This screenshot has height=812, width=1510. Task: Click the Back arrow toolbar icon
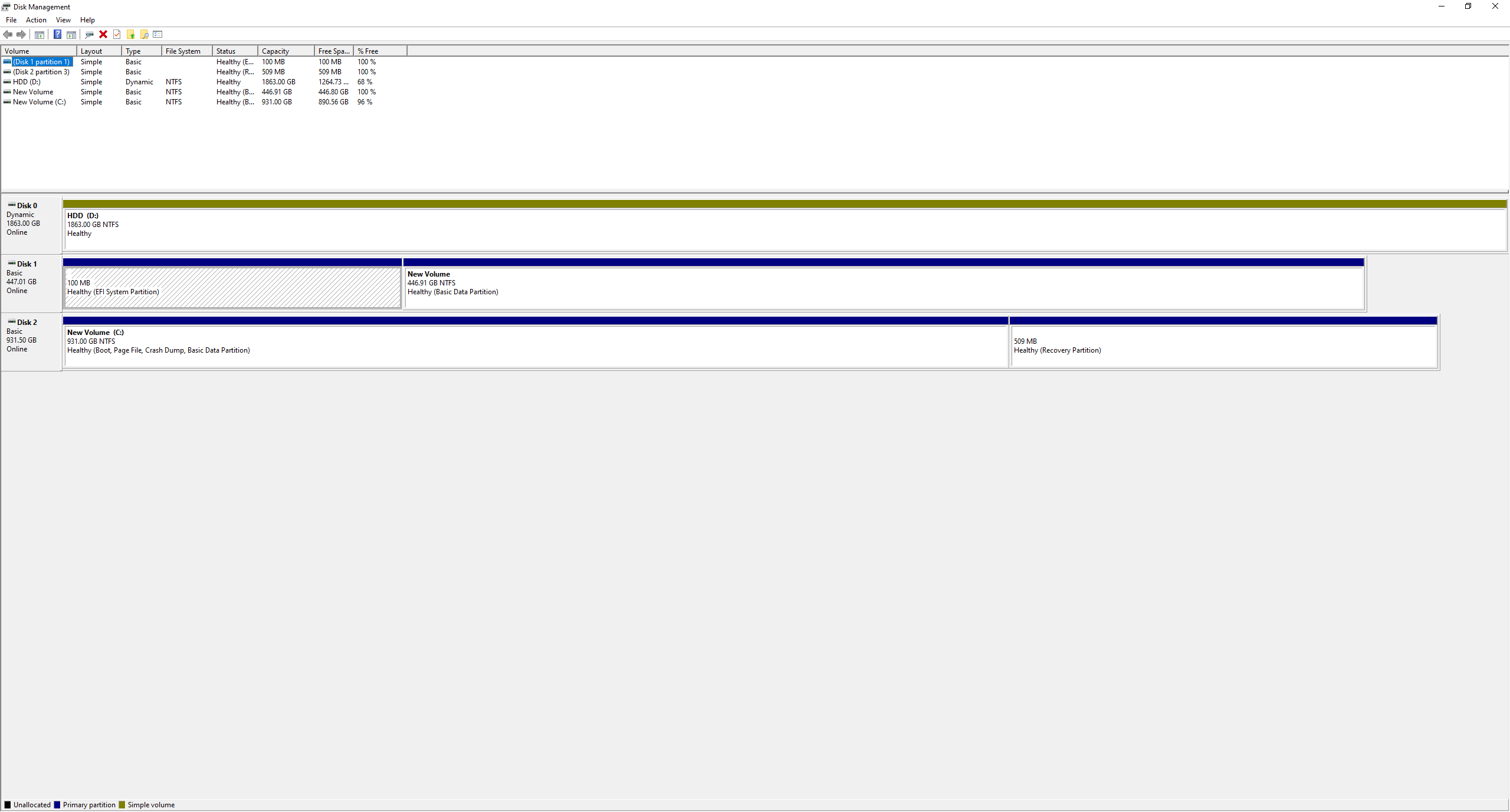pyautogui.click(x=8, y=35)
